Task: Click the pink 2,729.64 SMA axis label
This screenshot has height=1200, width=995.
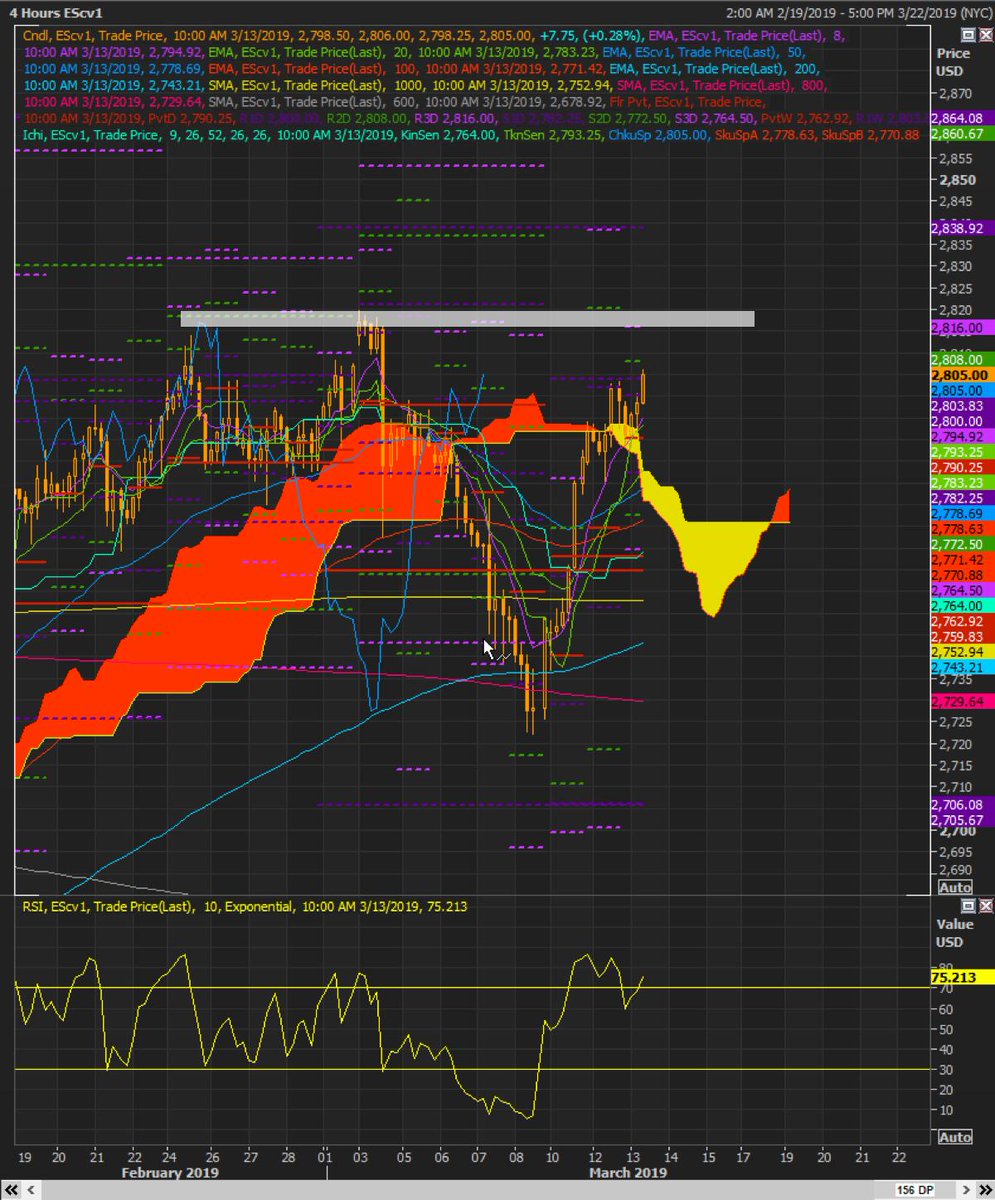Action: 961,701
